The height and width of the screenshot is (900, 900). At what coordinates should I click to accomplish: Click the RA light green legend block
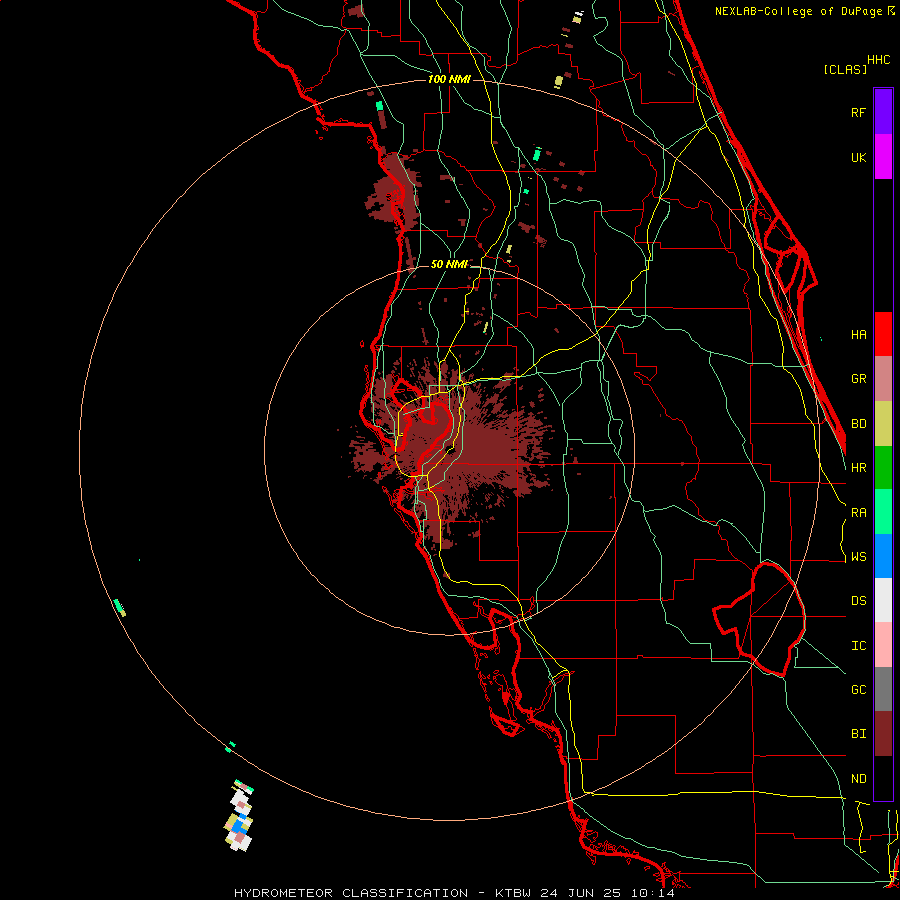pyautogui.click(x=883, y=512)
